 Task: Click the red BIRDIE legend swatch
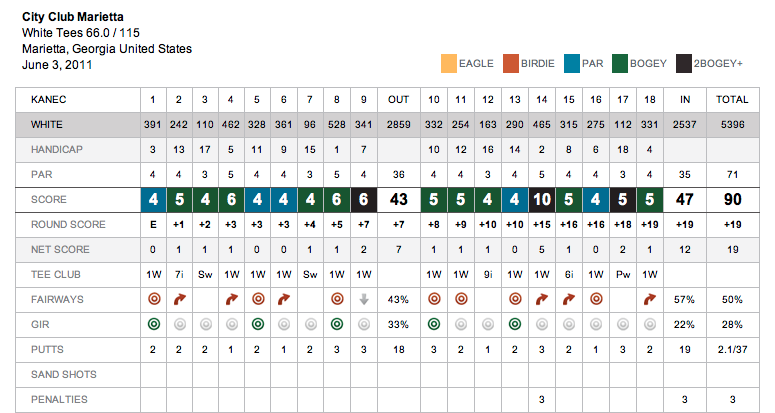point(510,63)
